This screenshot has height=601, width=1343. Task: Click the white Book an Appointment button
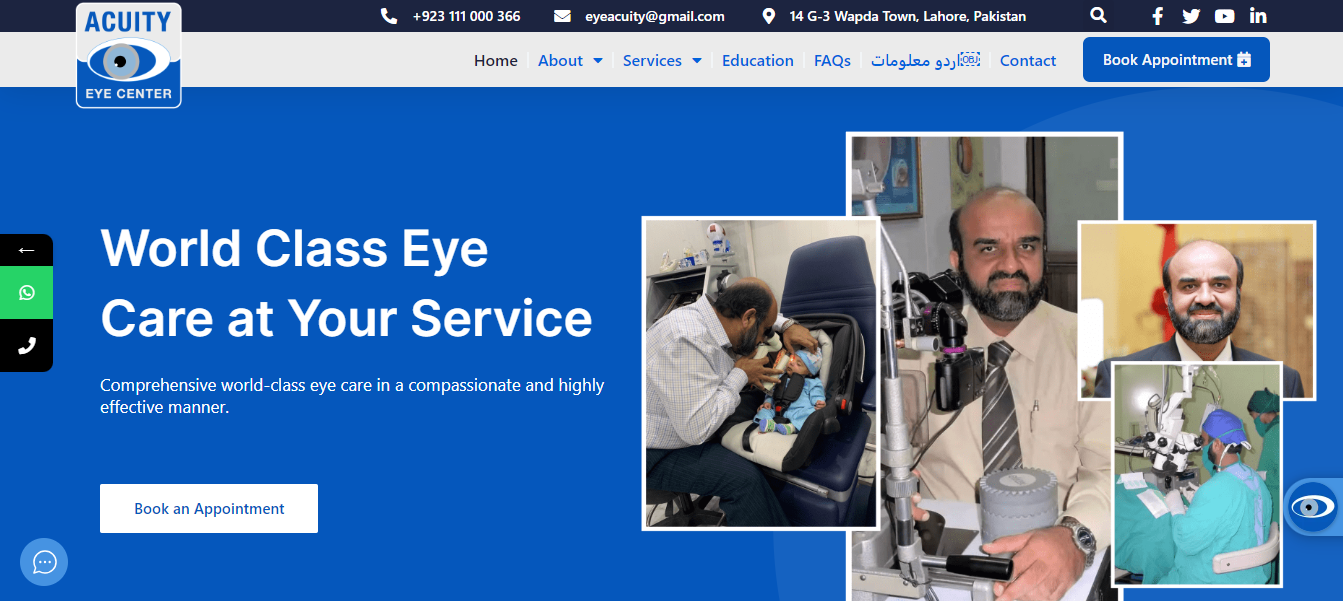pos(209,509)
